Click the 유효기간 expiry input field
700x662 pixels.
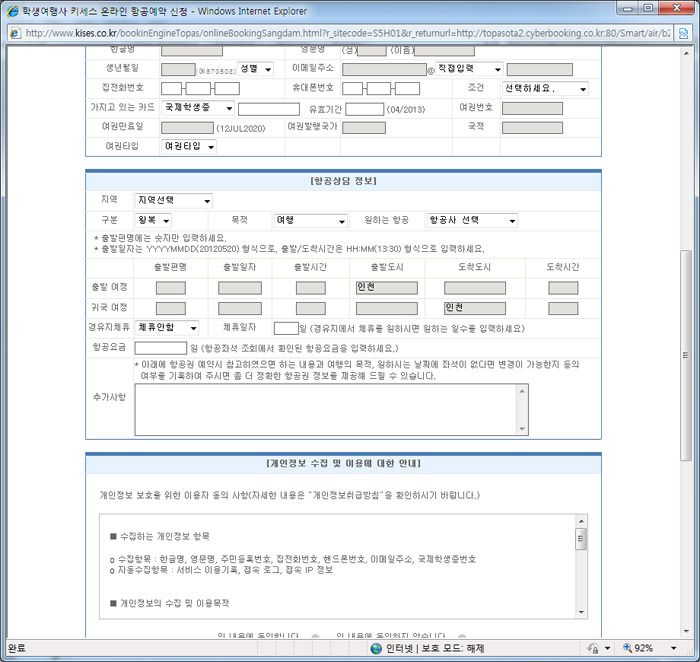point(365,109)
